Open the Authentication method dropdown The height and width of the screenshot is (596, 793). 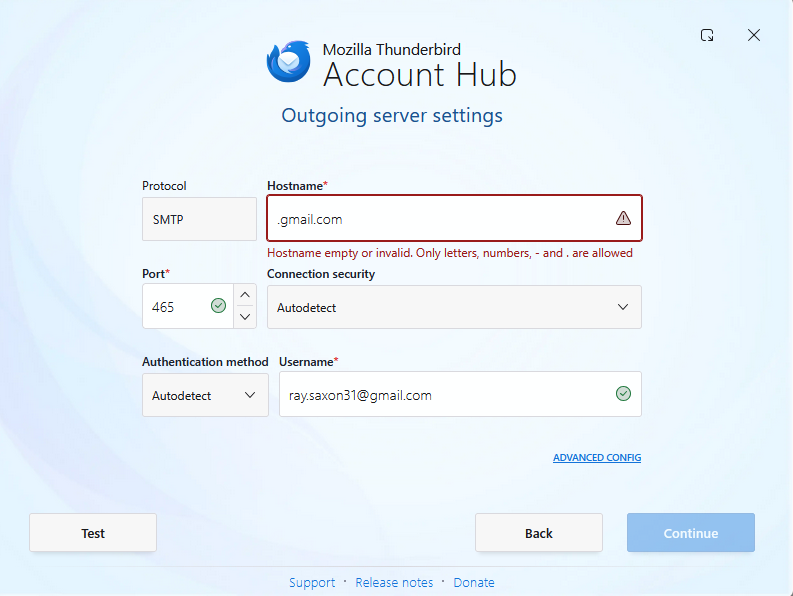(205, 395)
